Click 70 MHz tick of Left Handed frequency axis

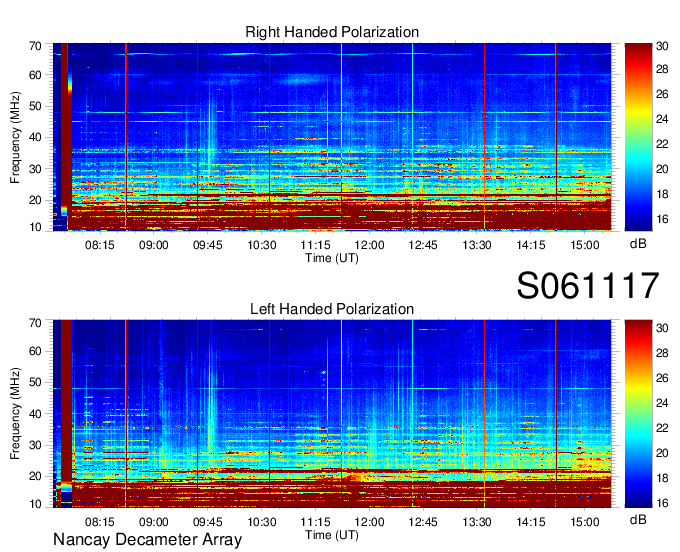[x=35, y=323]
